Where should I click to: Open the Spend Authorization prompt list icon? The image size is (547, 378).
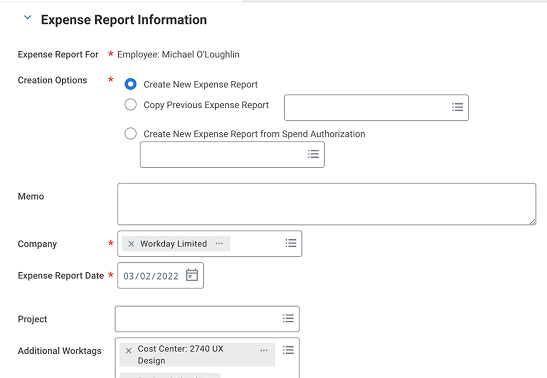point(313,154)
